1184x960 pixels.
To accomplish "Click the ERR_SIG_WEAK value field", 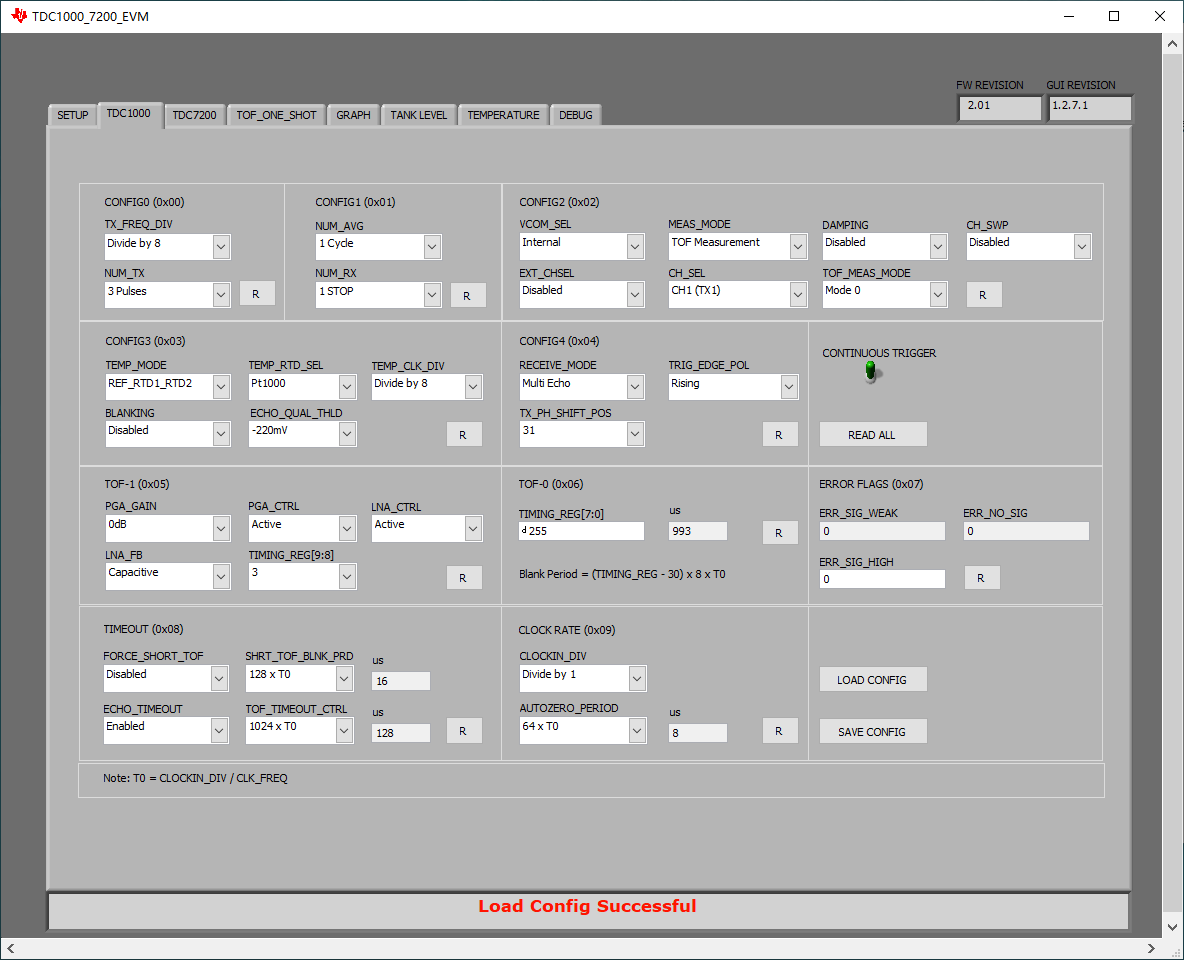I will point(882,531).
